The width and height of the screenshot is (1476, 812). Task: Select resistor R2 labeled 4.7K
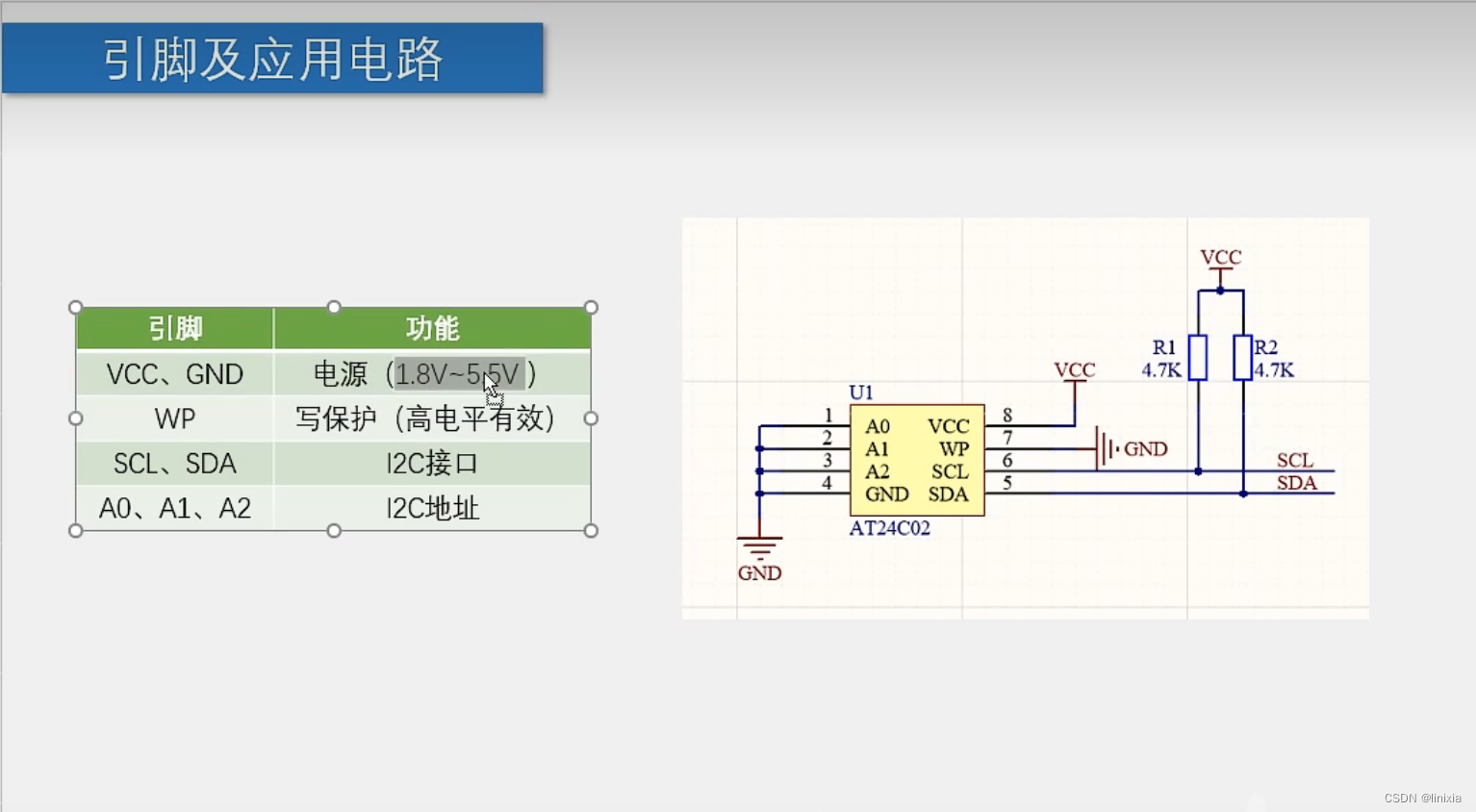pyautogui.click(x=1245, y=358)
